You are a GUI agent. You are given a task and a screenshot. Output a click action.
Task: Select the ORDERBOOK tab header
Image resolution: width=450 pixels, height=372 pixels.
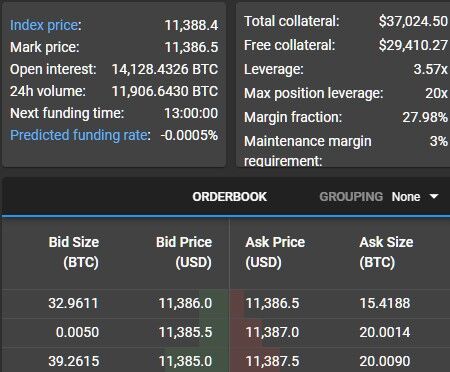pos(229,197)
